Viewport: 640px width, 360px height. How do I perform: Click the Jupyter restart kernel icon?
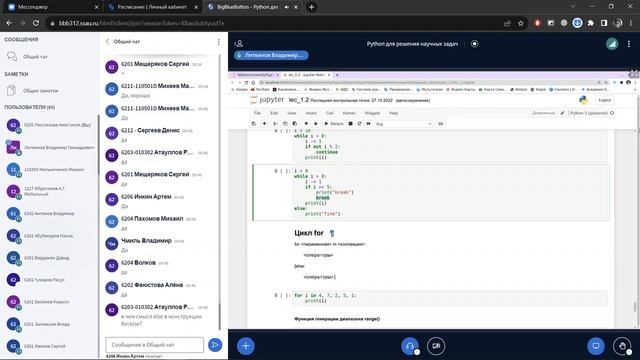point(360,124)
